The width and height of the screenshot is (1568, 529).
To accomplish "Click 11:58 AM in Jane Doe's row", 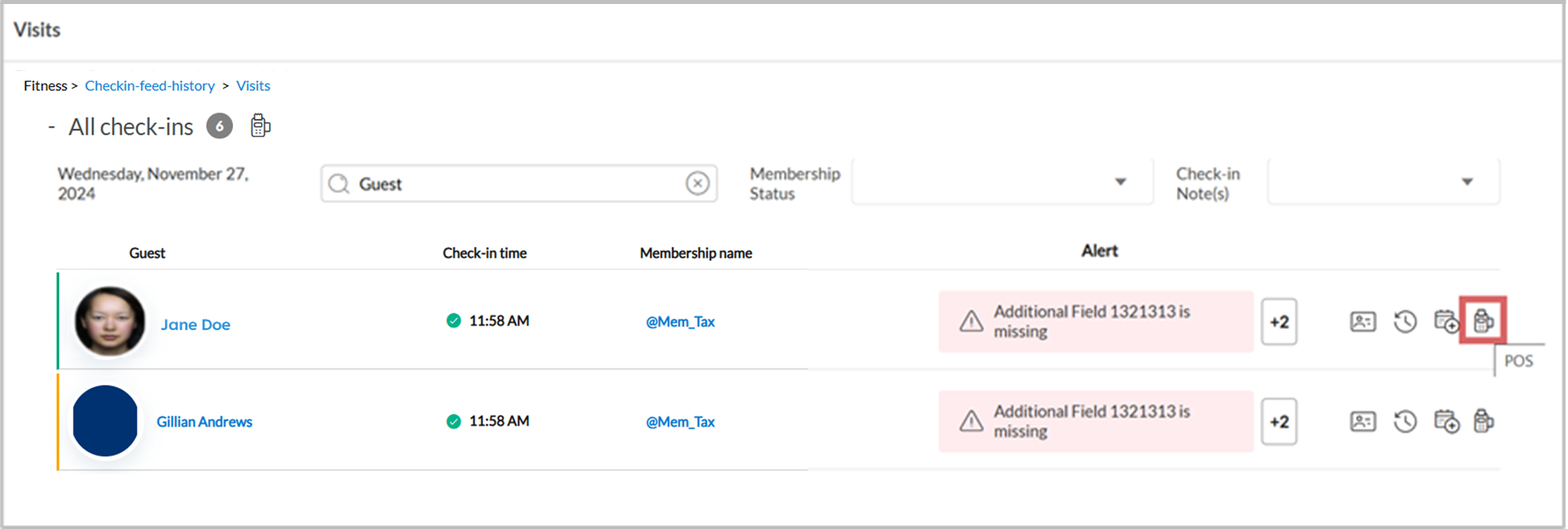I will point(499,321).
